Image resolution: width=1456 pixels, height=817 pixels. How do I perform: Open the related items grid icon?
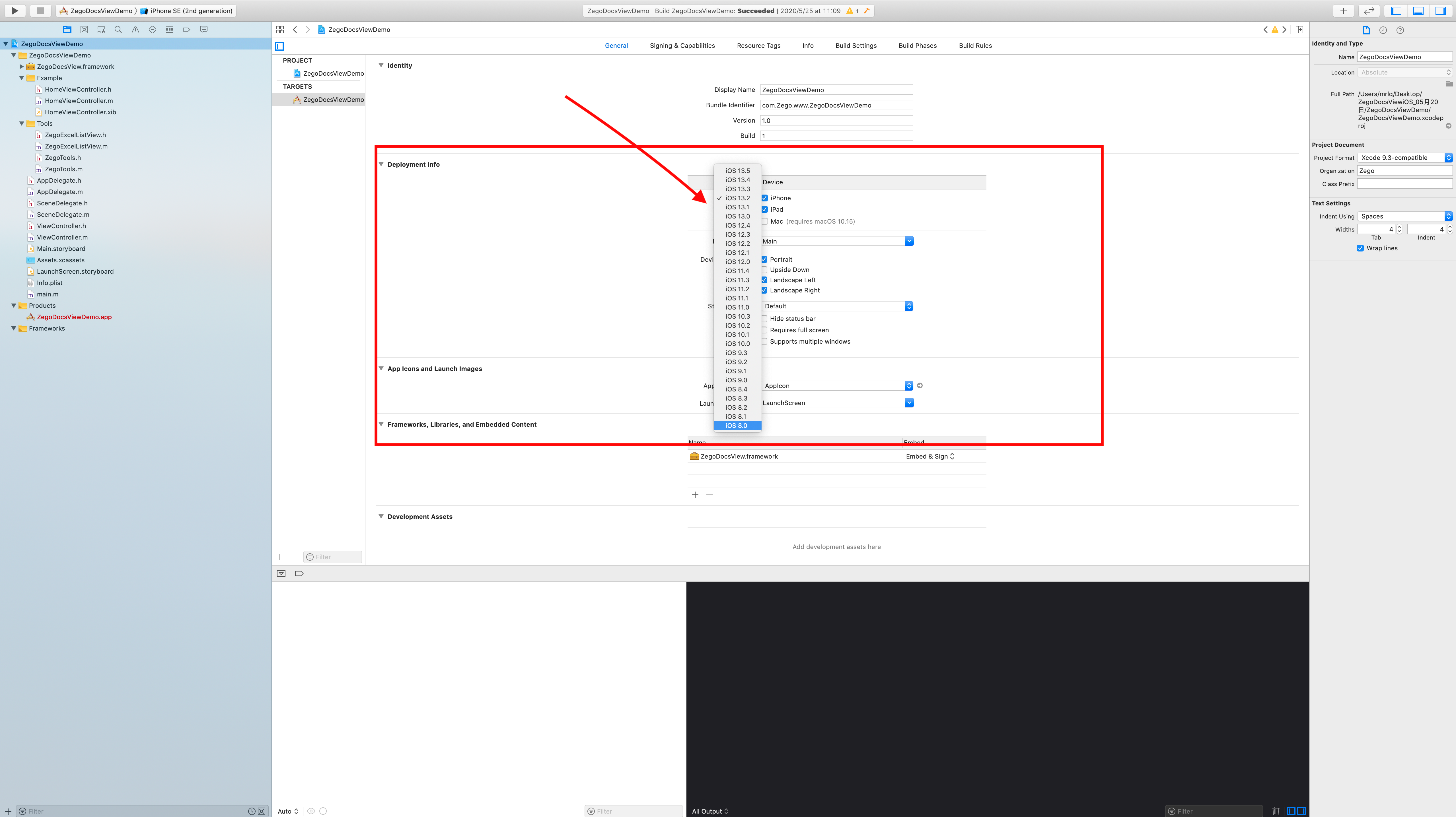point(280,29)
